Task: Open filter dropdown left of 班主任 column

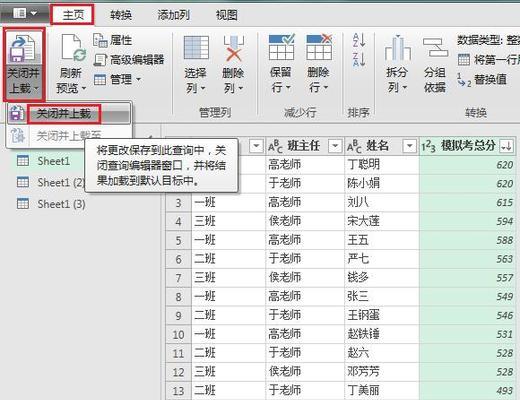Action: pos(256,146)
